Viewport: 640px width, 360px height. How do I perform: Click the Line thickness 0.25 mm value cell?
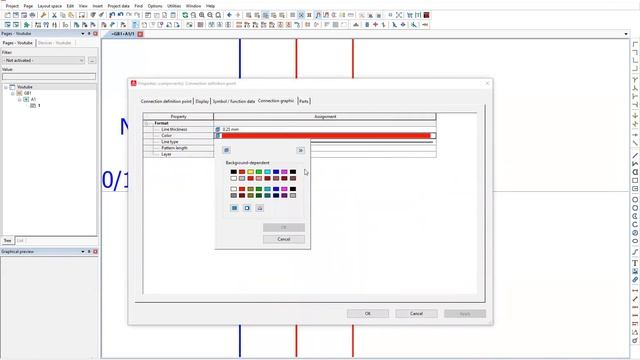(x=325, y=129)
